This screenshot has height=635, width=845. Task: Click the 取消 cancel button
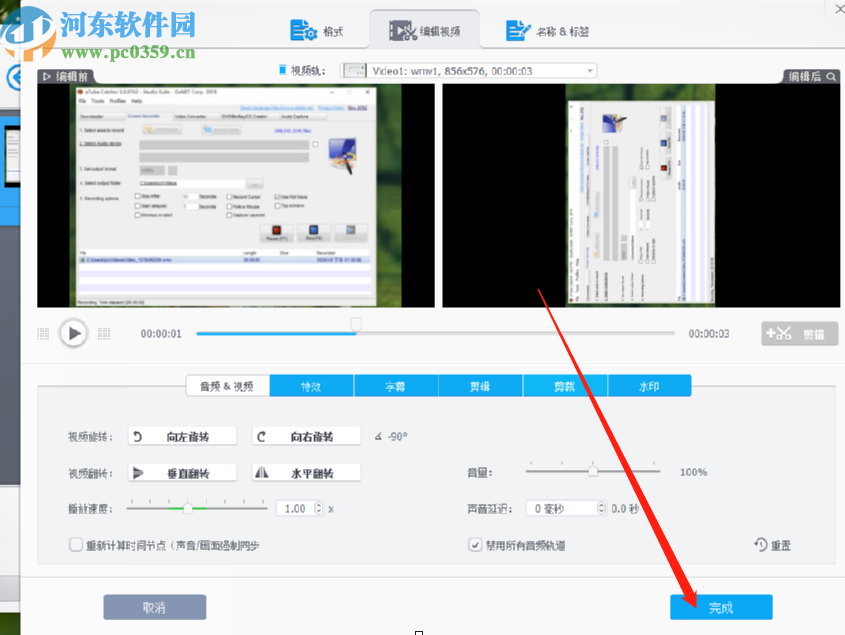[155, 608]
